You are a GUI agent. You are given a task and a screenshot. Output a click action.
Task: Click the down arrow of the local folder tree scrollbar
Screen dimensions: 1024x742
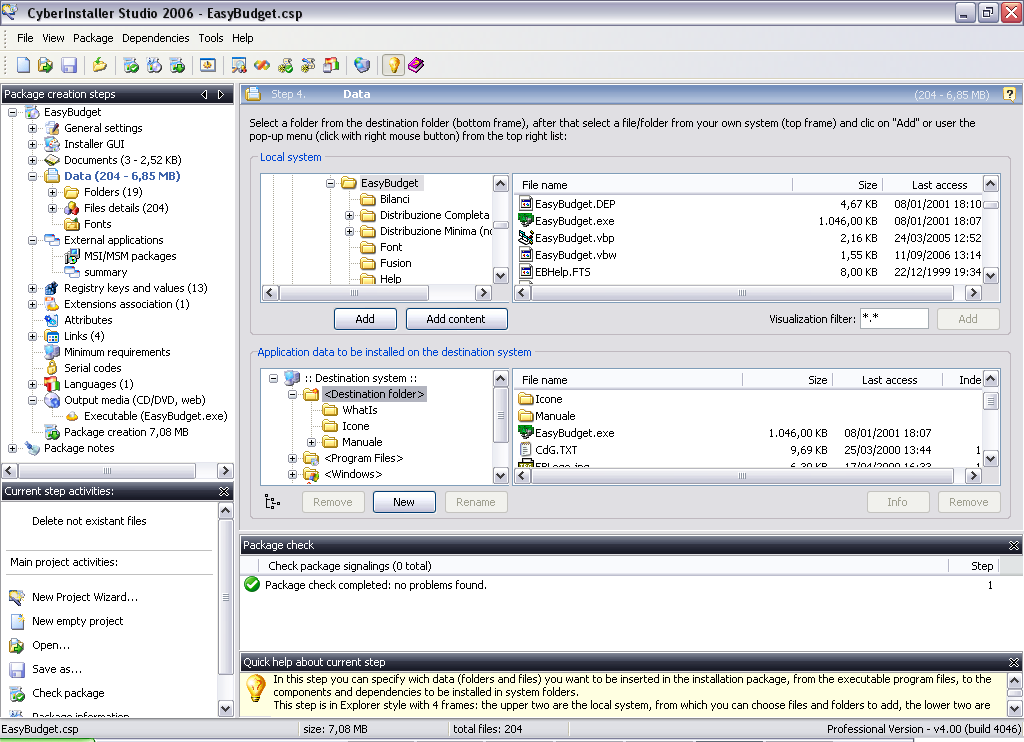point(500,276)
